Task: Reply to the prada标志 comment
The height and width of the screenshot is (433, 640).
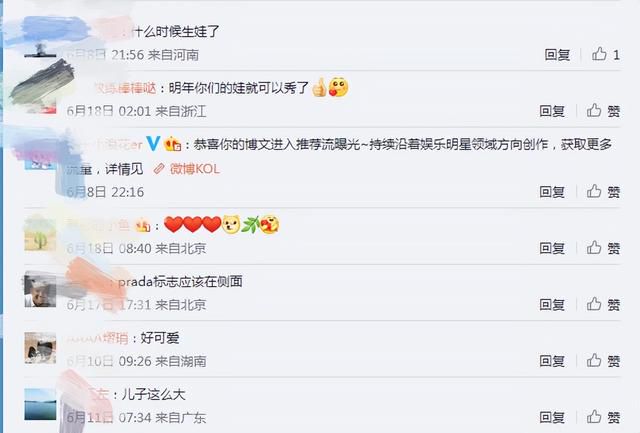Action: [x=552, y=304]
